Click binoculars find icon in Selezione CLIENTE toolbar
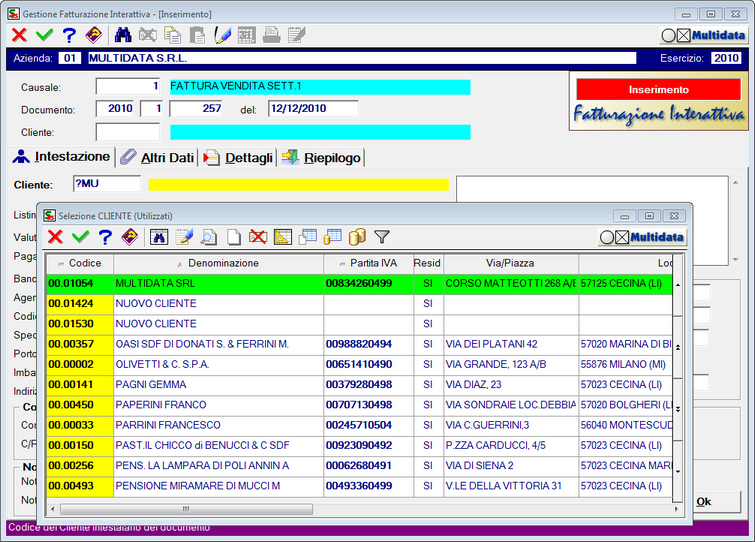 click(x=159, y=237)
